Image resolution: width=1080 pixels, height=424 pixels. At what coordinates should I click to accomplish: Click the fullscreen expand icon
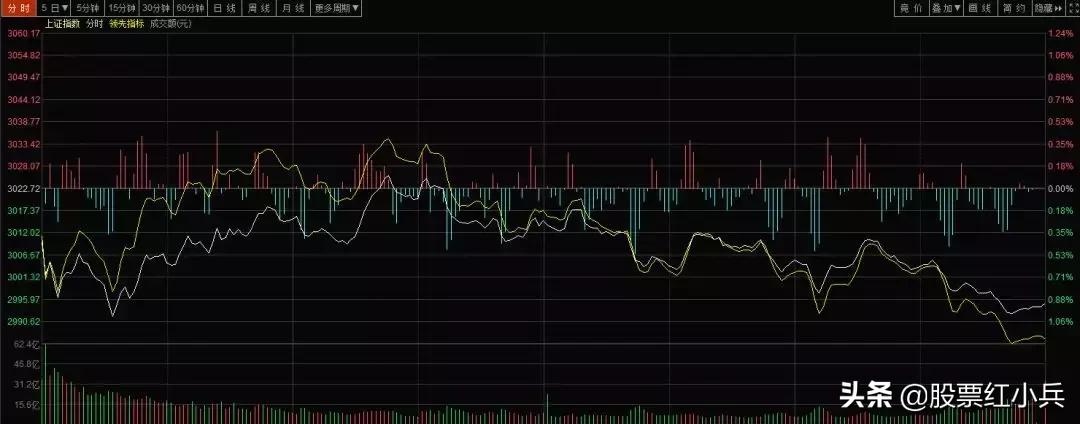[x=1072, y=8]
